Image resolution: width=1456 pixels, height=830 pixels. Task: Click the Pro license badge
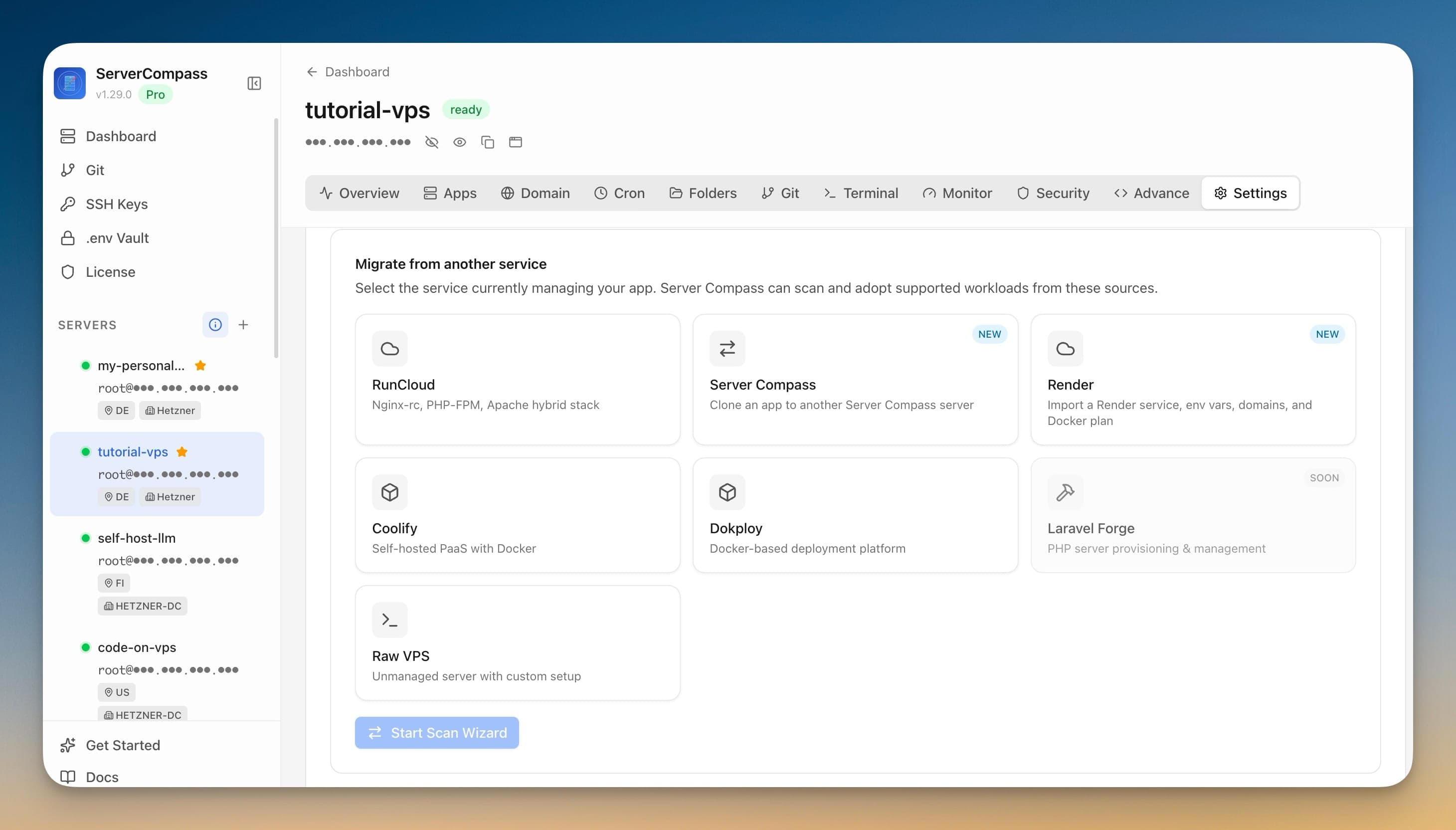155,95
